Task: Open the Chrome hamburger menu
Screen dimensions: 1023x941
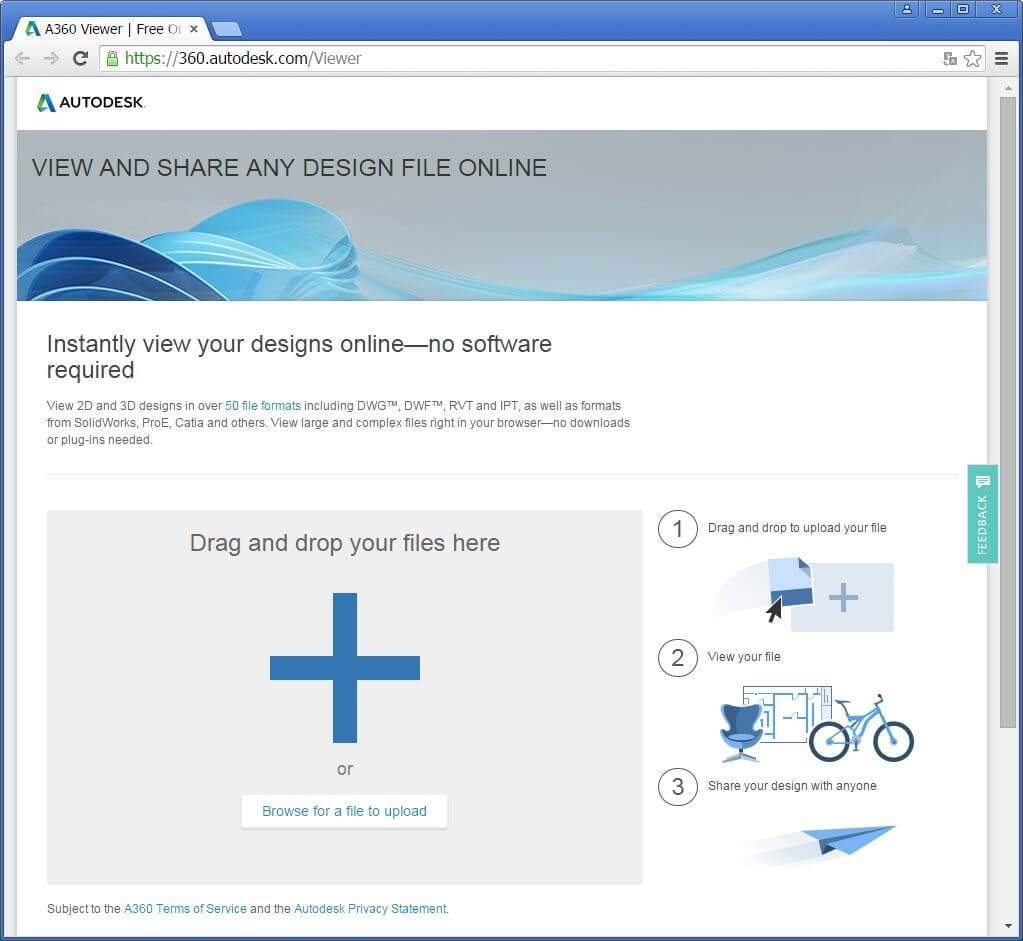Action: [x=1001, y=59]
